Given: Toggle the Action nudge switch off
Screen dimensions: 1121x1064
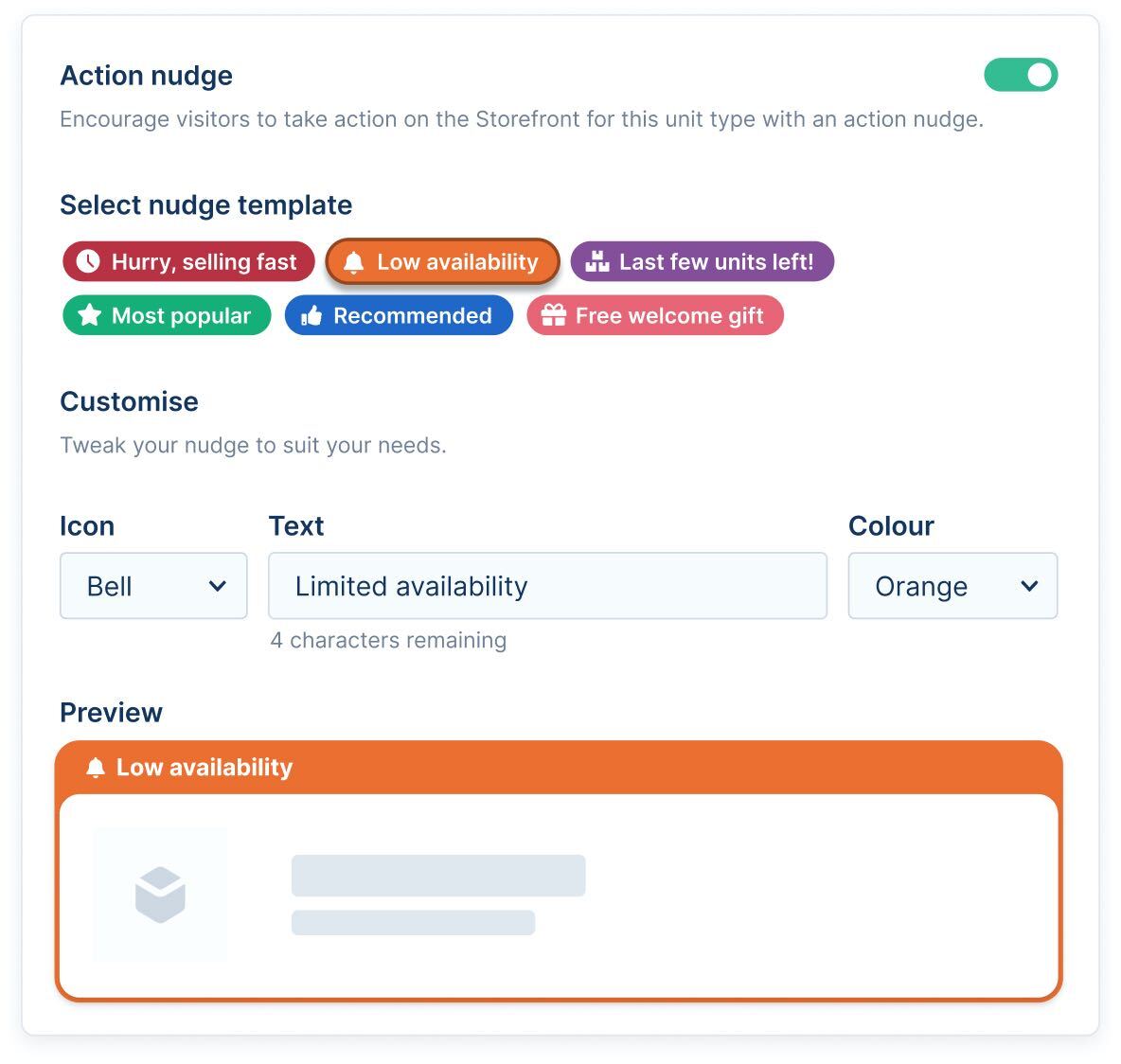Looking at the screenshot, I should pyautogui.click(x=1022, y=75).
